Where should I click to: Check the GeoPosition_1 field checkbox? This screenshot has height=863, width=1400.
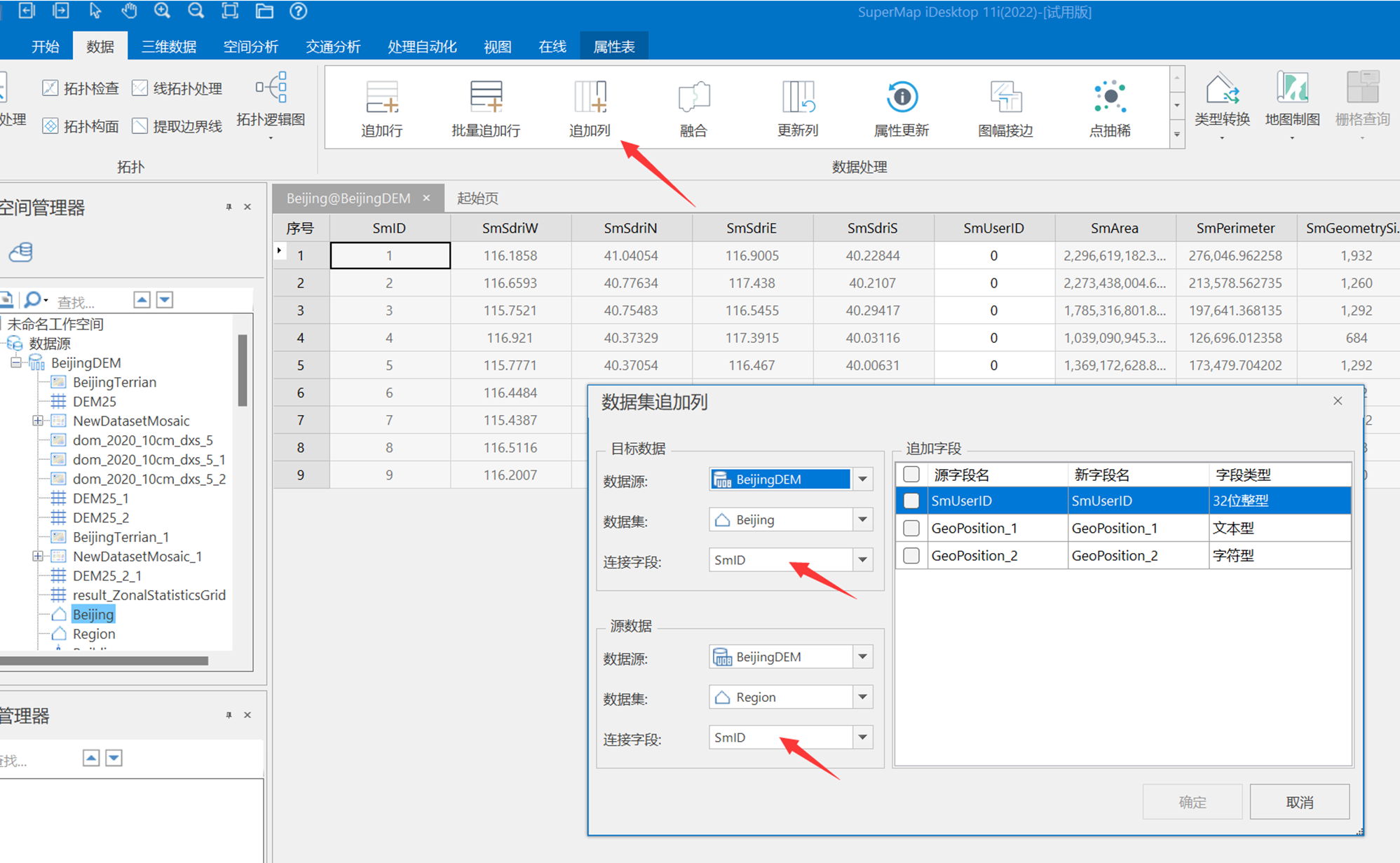[x=911, y=528]
